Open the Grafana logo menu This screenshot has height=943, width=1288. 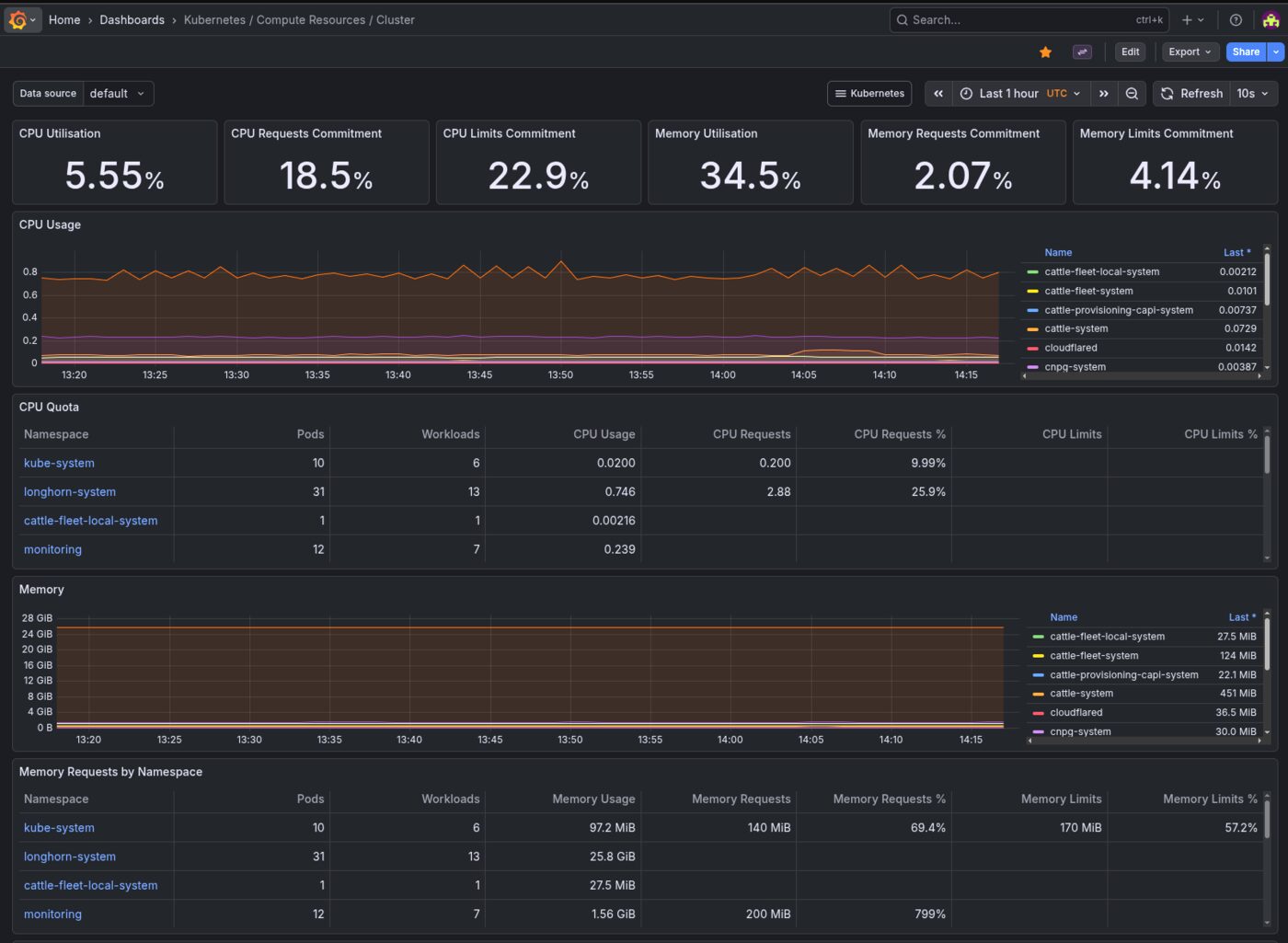[22, 19]
